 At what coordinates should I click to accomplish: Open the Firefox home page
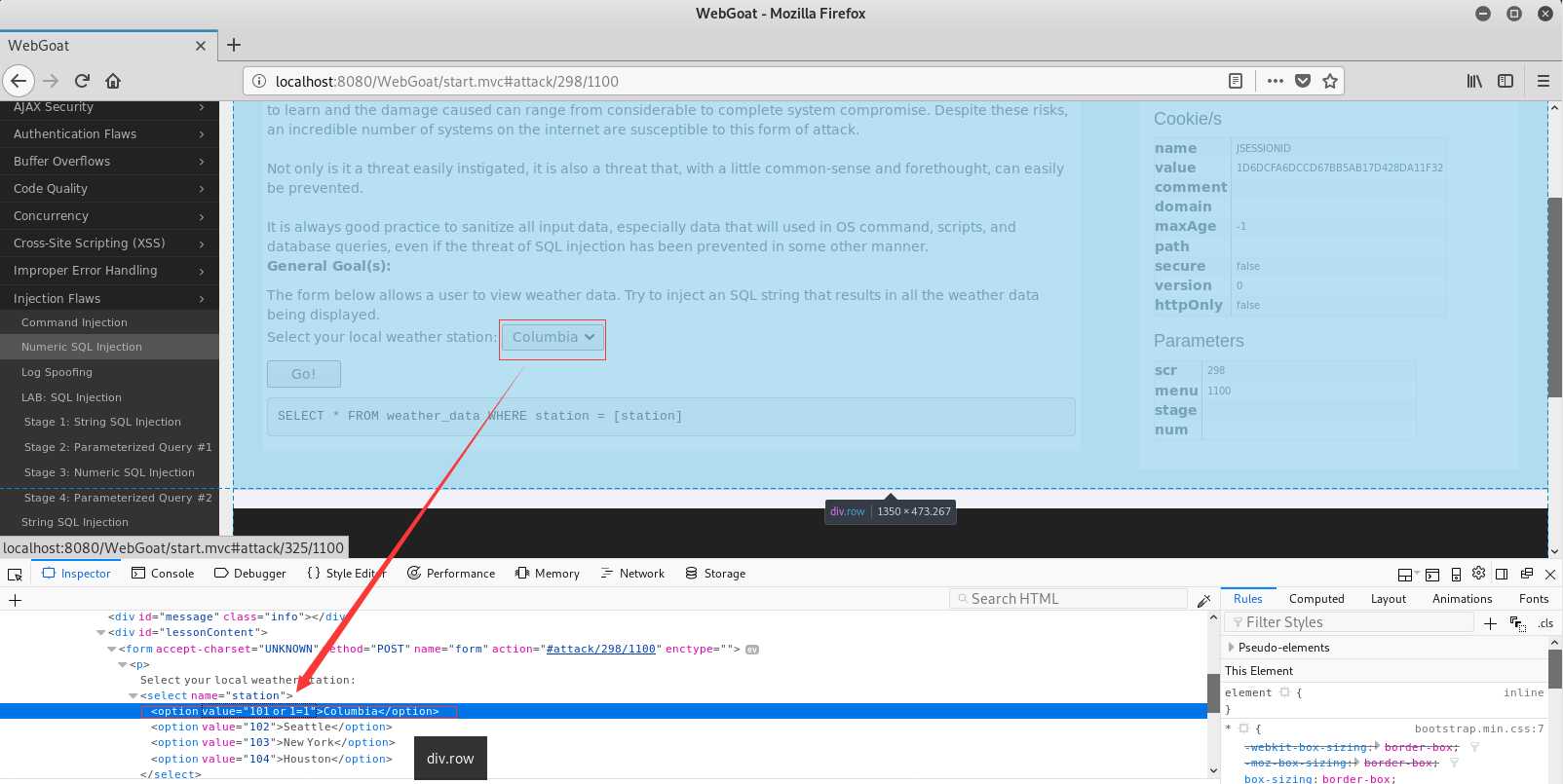(x=113, y=81)
